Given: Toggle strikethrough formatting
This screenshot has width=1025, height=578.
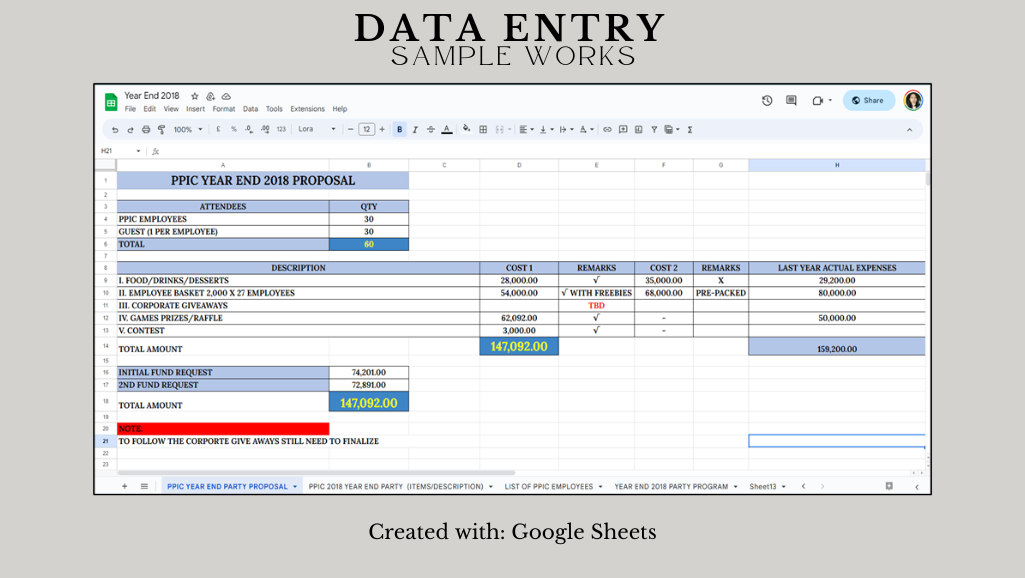Looking at the screenshot, I should [x=431, y=129].
